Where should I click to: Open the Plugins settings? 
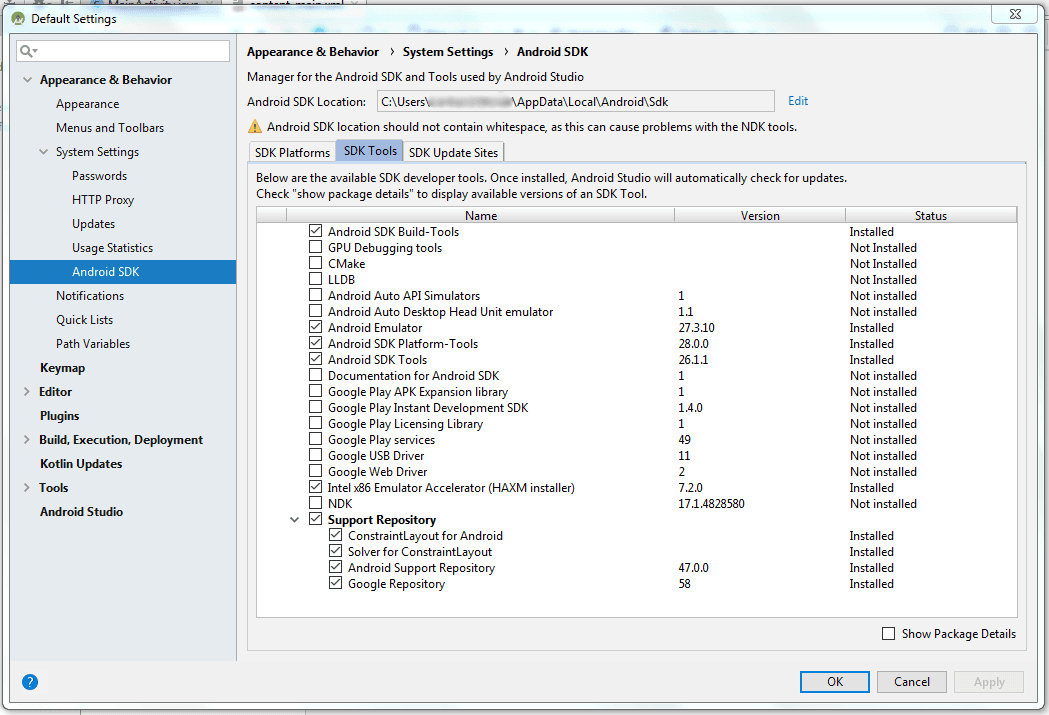tap(60, 416)
